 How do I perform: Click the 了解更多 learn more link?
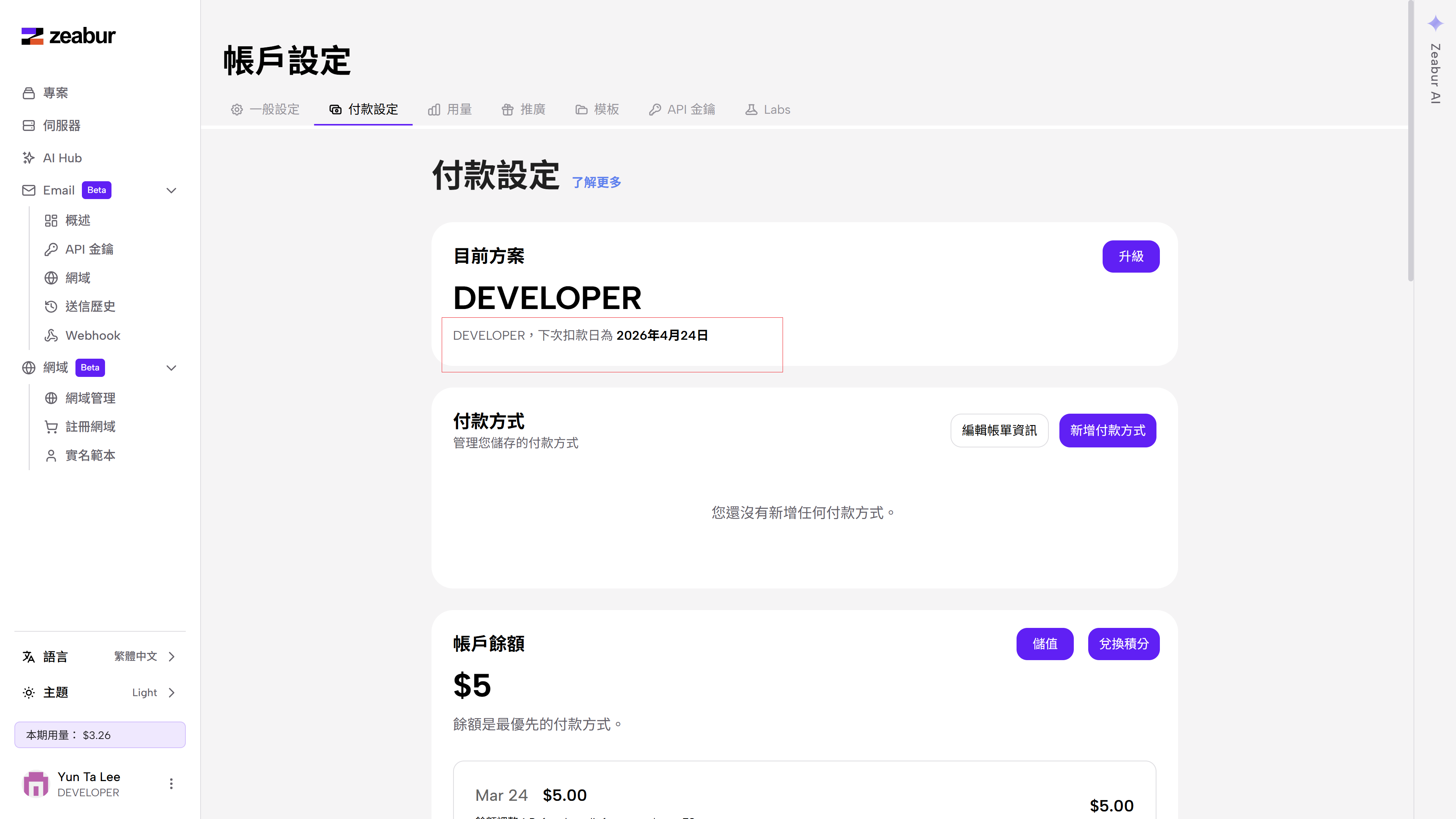click(x=596, y=182)
